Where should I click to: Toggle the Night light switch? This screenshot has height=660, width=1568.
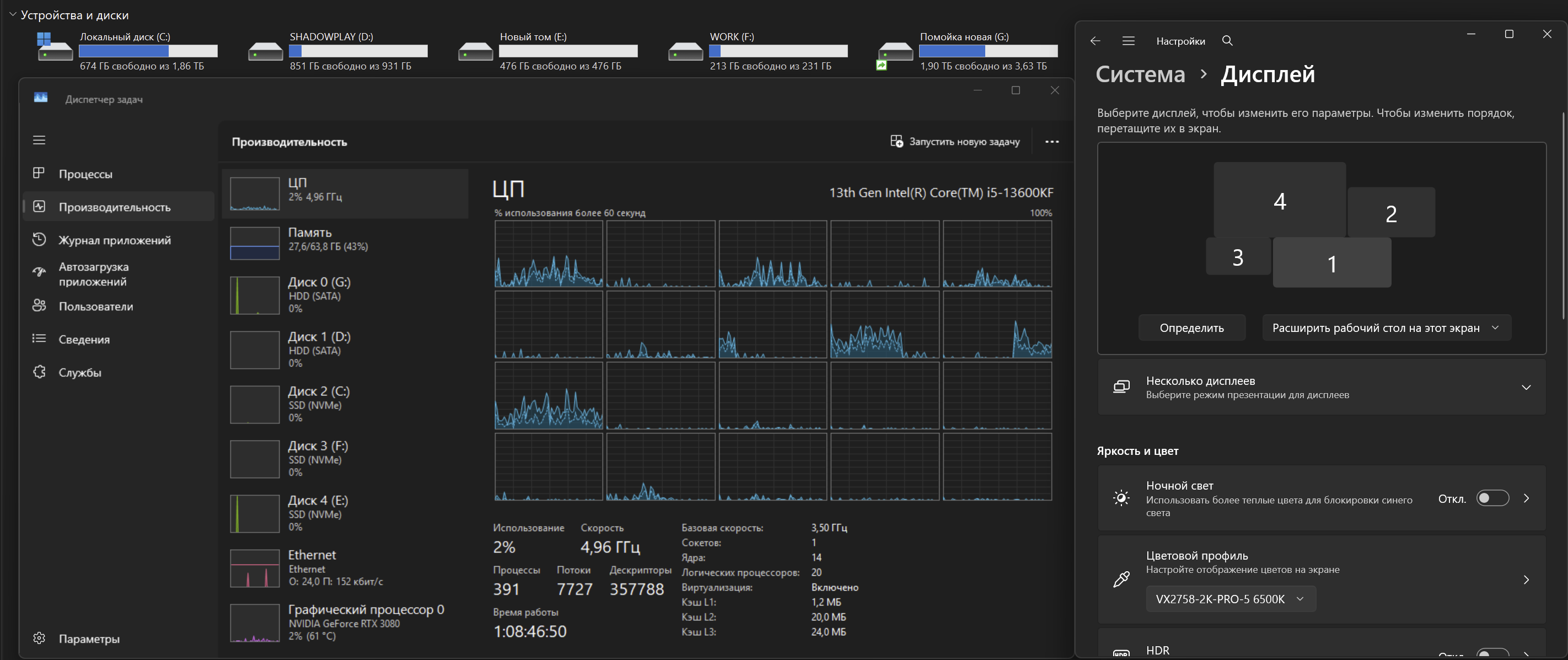pyautogui.click(x=1492, y=498)
